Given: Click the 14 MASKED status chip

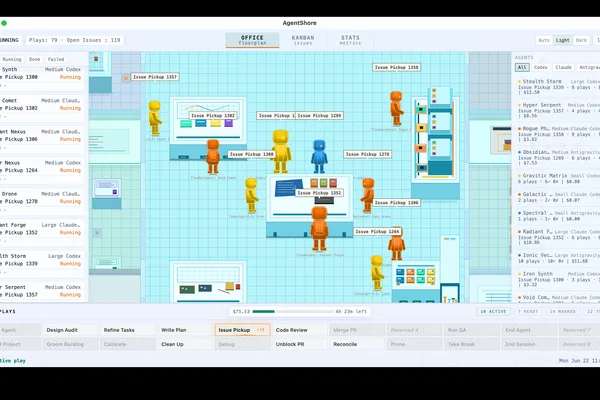Looking at the screenshot, I should point(562,312).
